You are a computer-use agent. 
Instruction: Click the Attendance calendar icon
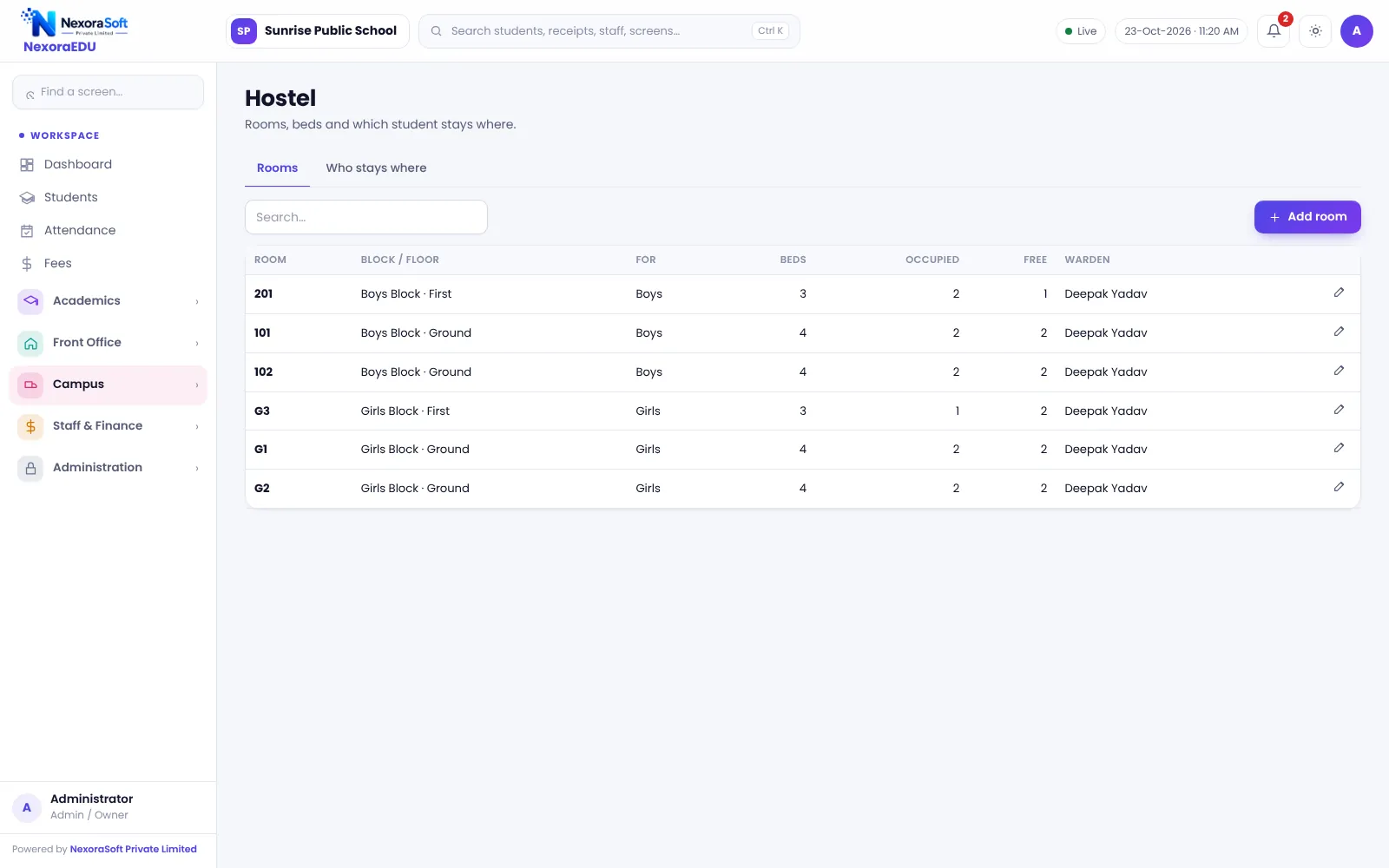(x=27, y=231)
